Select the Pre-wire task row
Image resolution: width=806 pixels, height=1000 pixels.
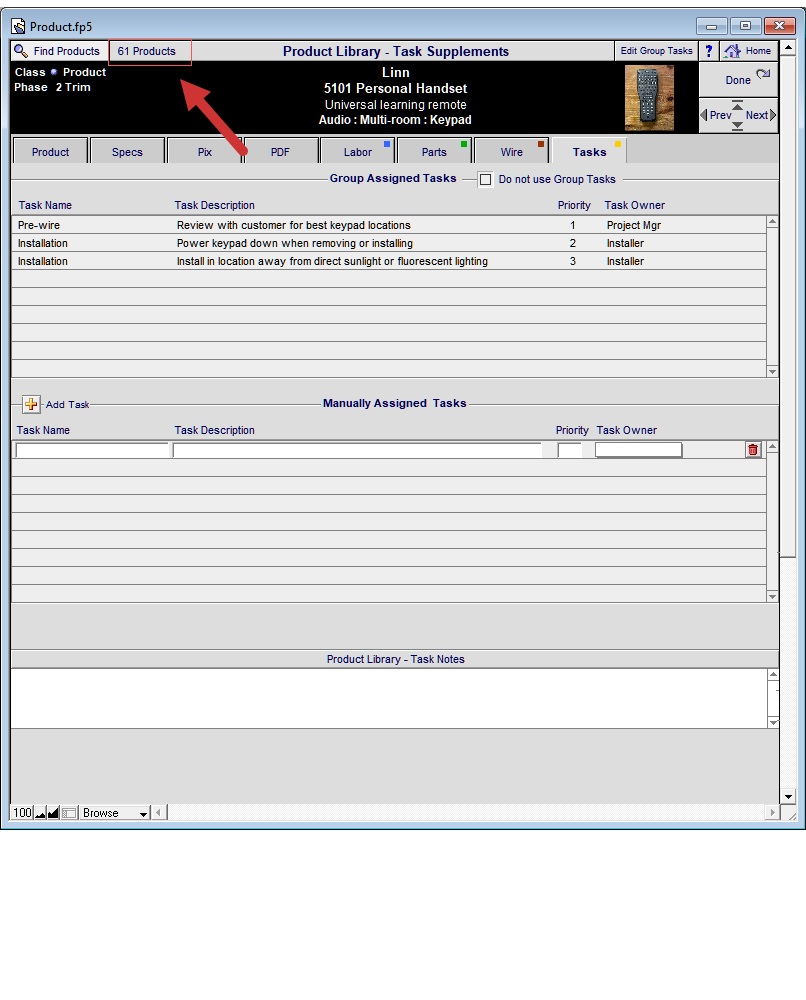coord(389,225)
